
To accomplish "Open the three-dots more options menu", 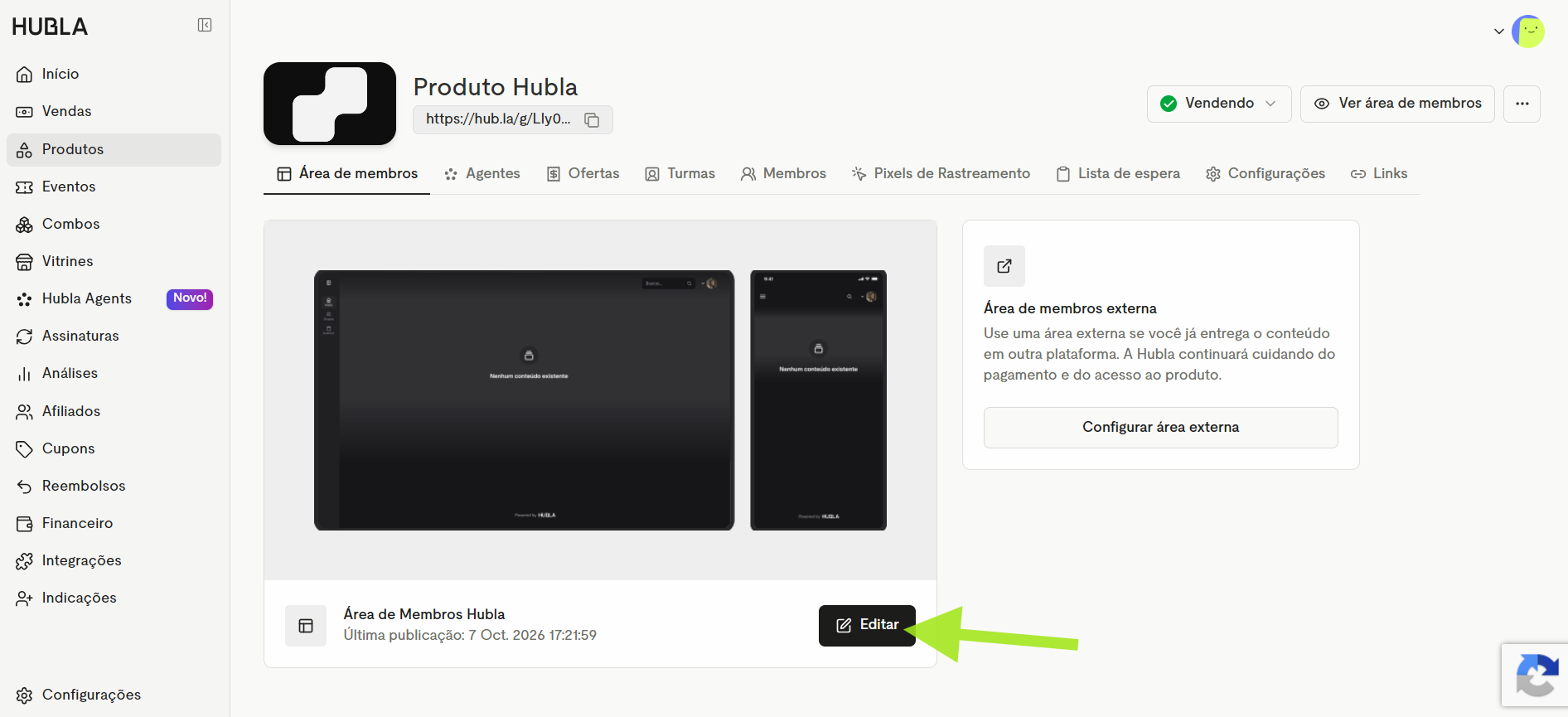I will pos(1522,104).
